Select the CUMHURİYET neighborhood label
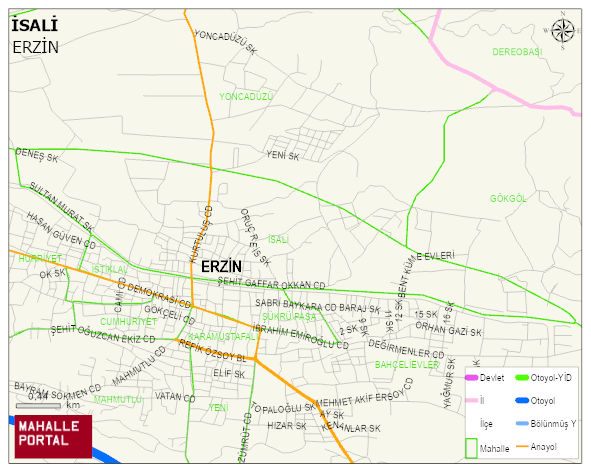Viewport: 591px width, 472px height. coord(129,322)
